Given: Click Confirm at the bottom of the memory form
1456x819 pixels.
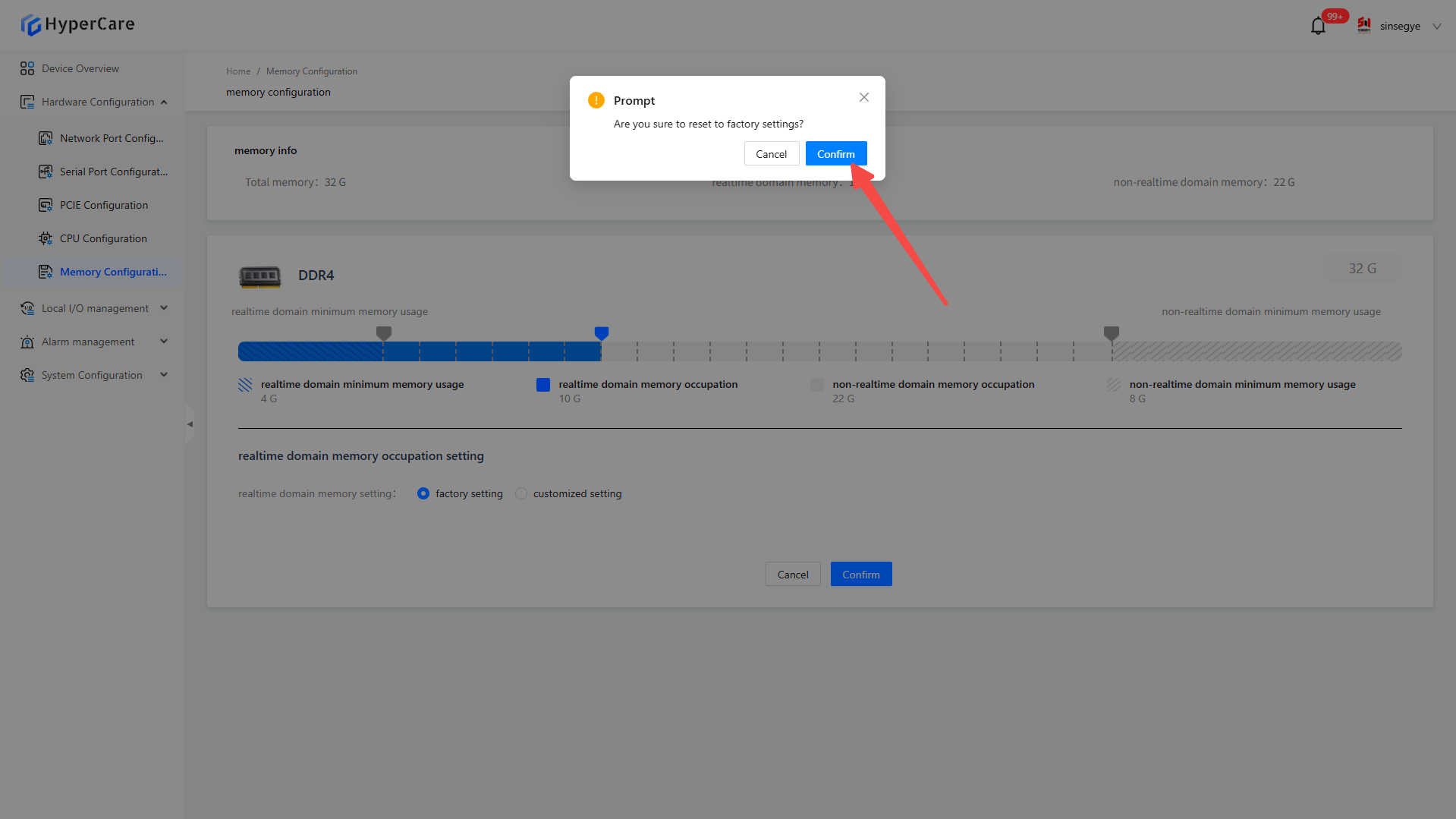Looking at the screenshot, I should [861, 574].
